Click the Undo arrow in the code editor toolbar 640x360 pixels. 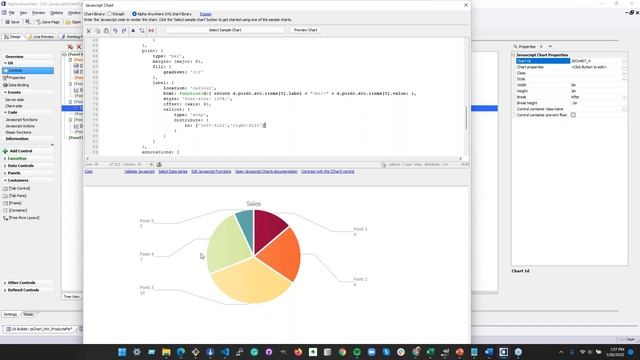tap(116, 31)
